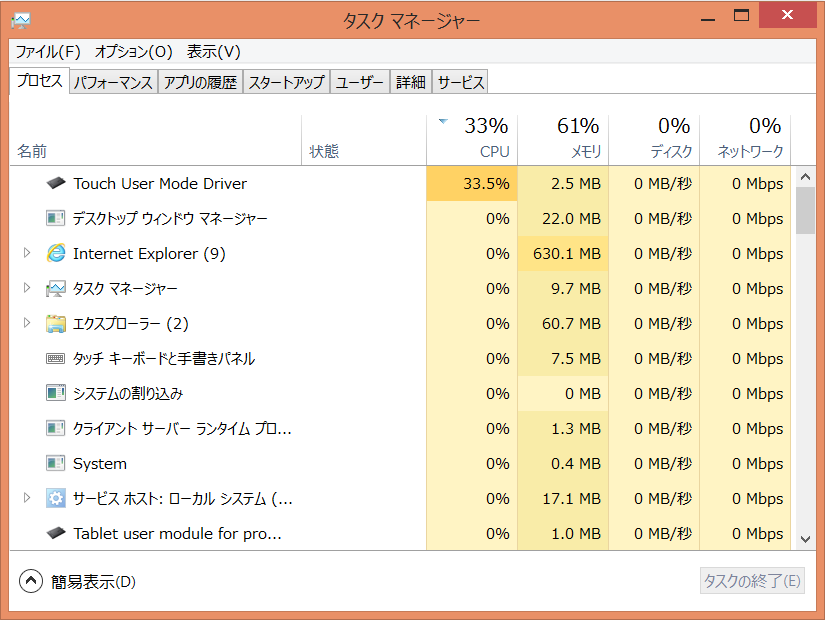Click the scrollbar up arrow
This screenshot has height=620, width=825.
pos(805,177)
